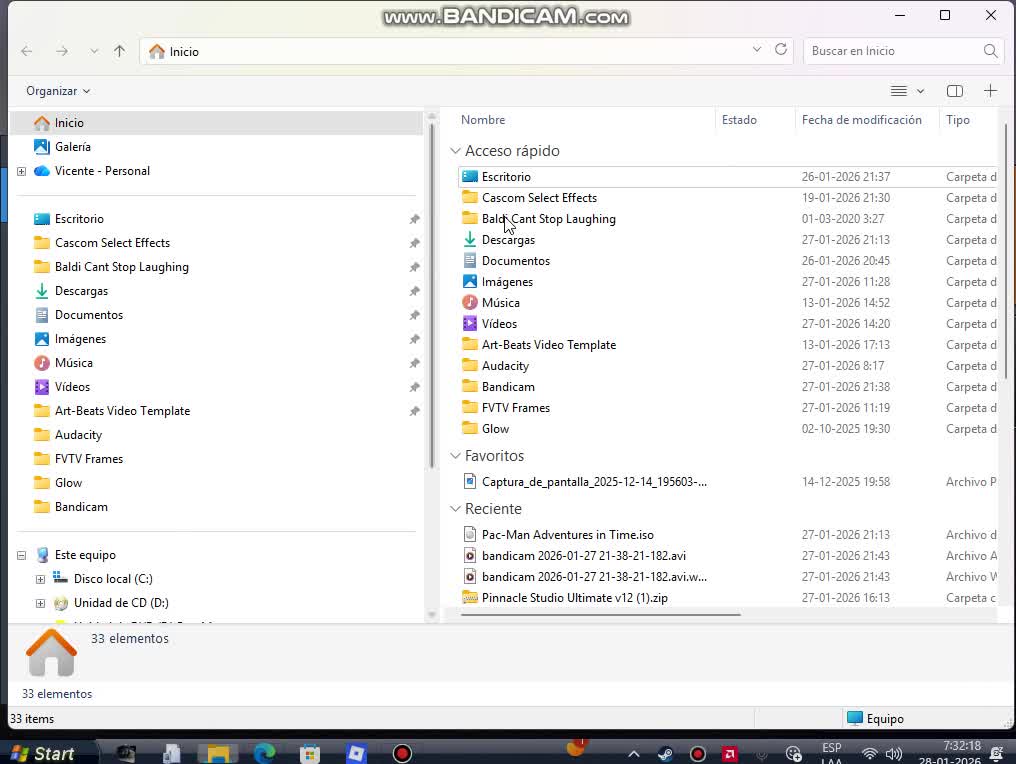Screen dimensions: 1016x764
Task: Open the Organizar dropdown menu
Action: coord(58,91)
